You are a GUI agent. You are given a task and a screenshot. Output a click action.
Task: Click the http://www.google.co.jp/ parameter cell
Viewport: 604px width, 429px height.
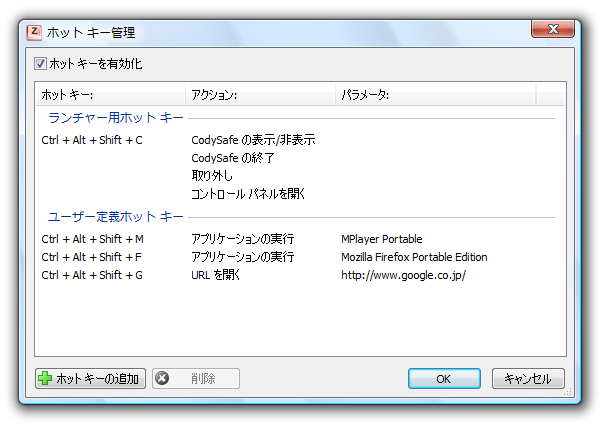coord(403,275)
